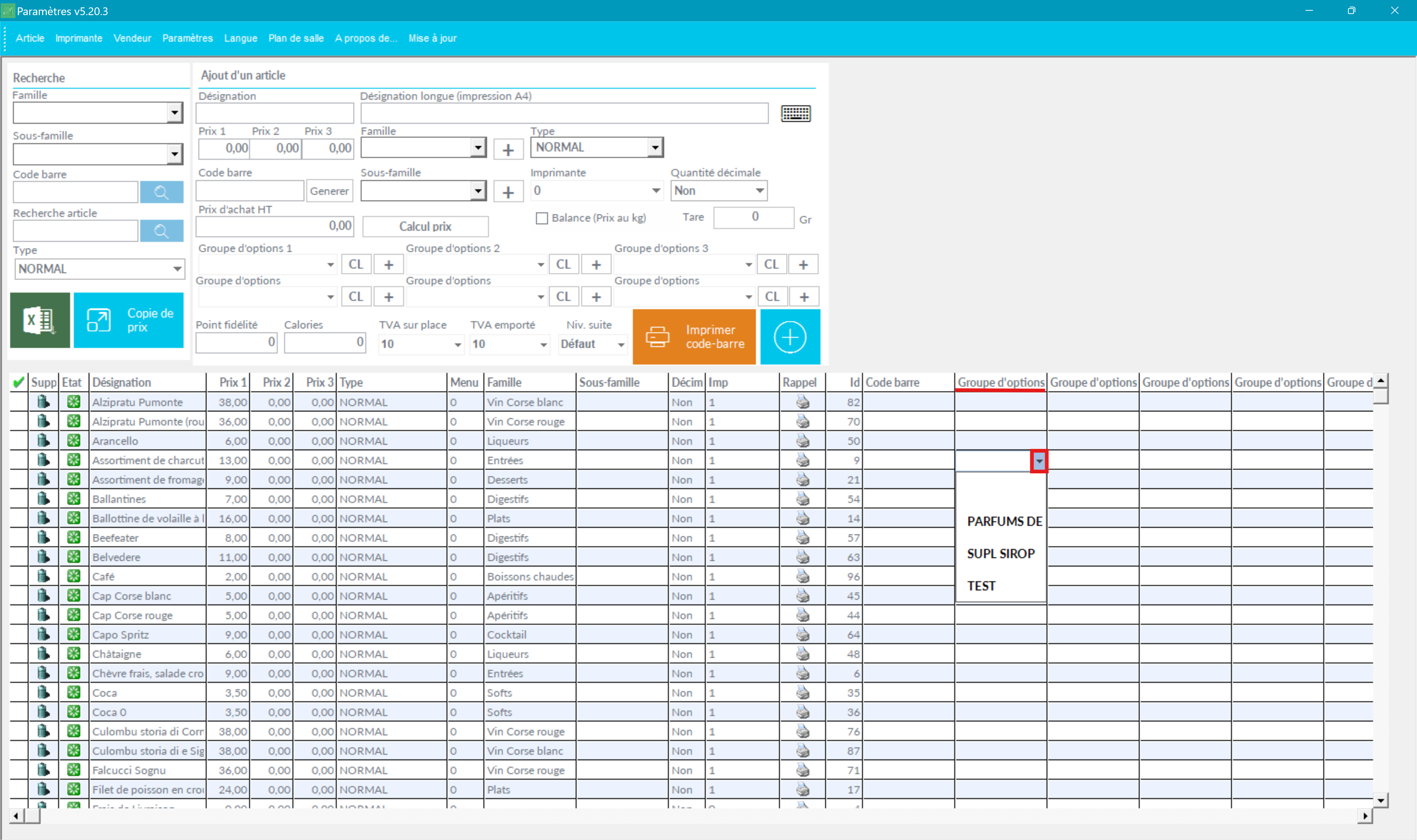Open the Famille dropdown in Recherche panel
Image resolution: width=1417 pixels, height=840 pixels.
pyautogui.click(x=175, y=113)
